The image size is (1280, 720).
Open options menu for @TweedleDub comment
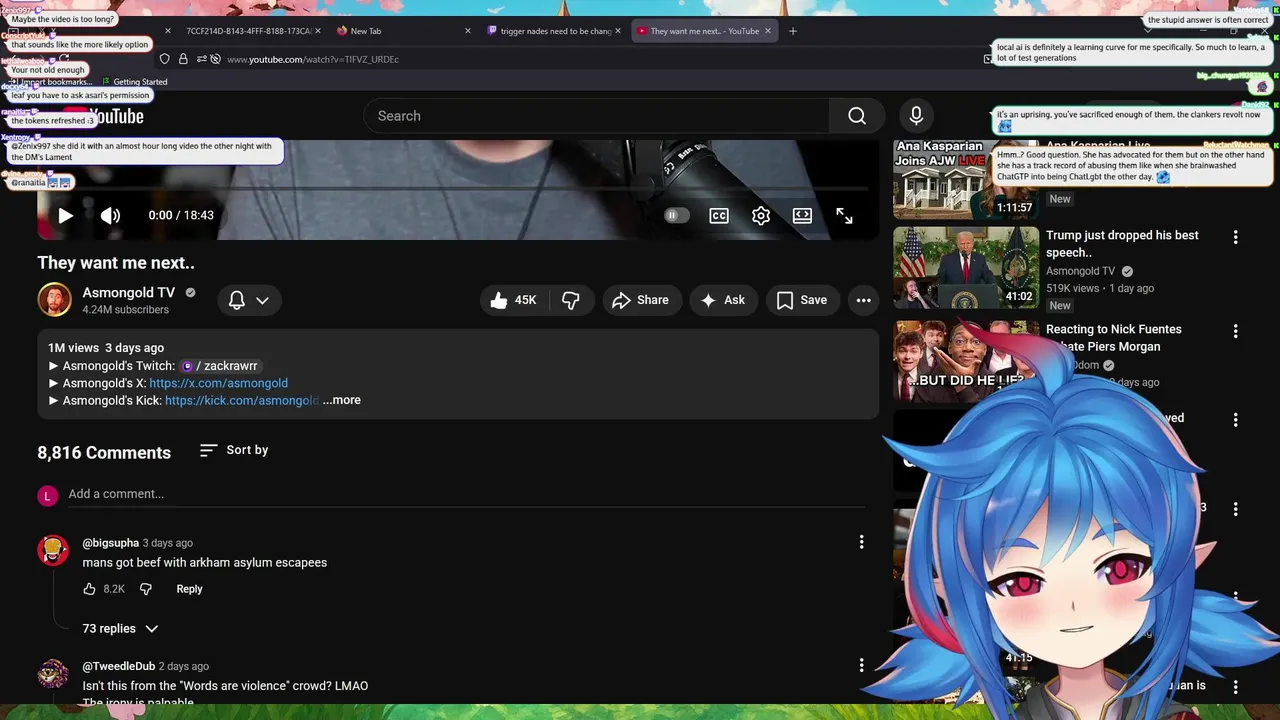pyautogui.click(x=861, y=666)
